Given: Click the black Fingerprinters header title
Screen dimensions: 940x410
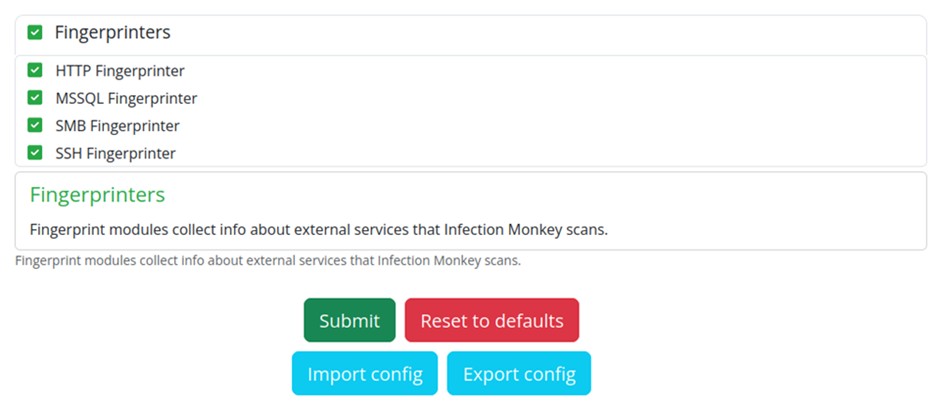Looking at the screenshot, I should [112, 33].
